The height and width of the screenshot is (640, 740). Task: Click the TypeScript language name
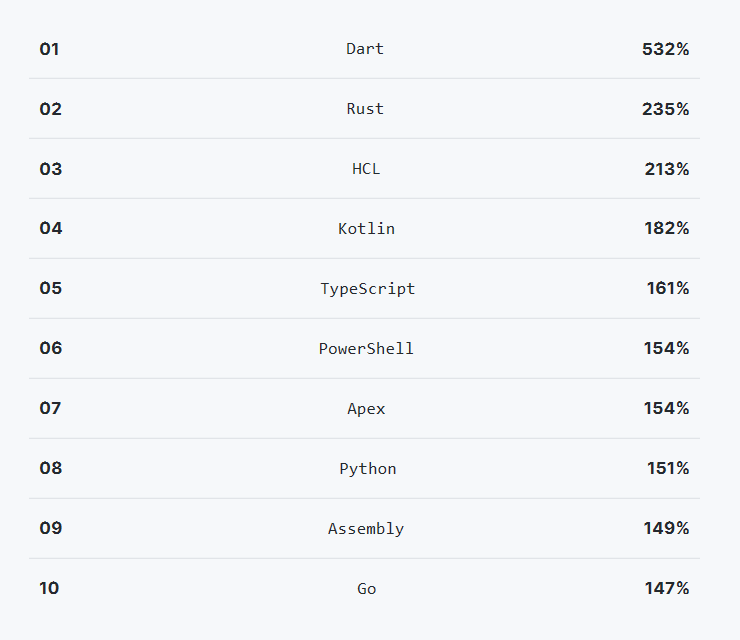368,289
